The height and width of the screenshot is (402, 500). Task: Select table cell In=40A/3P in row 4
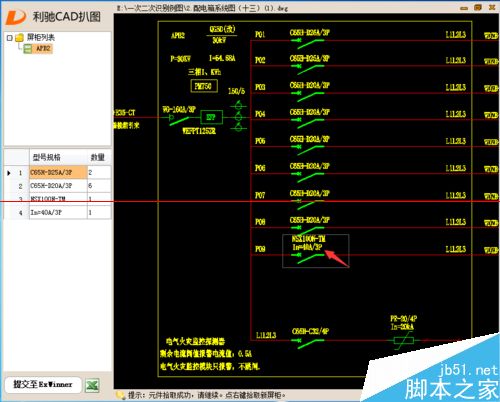pyautogui.click(x=58, y=212)
